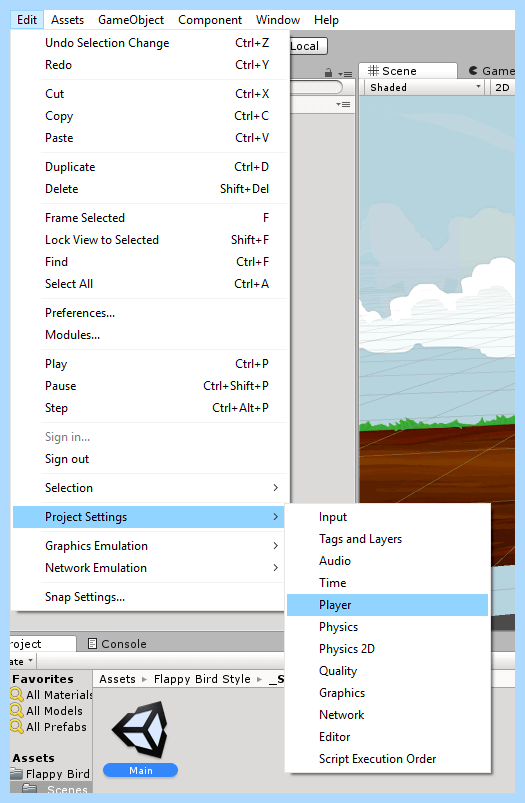Switch to the Game tab

click(491, 71)
